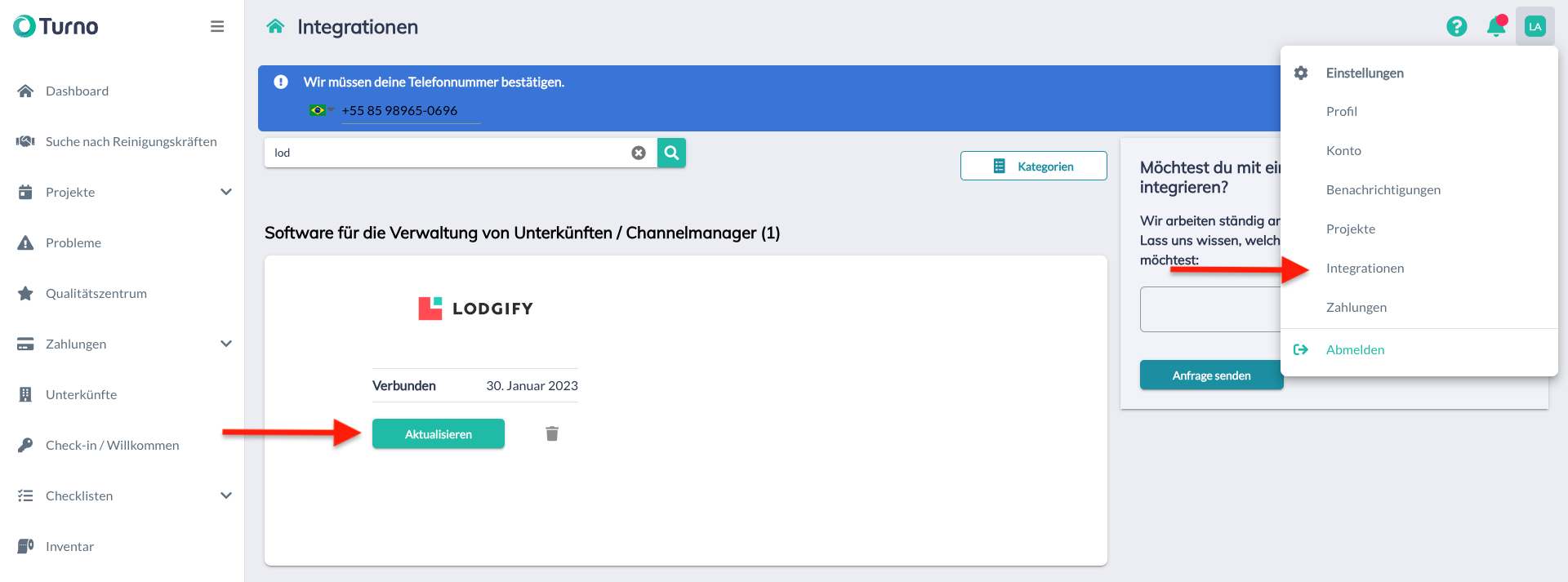This screenshot has width=1568, height=582.
Task: Delete Lodgify integration via trash icon
Action: (x=552, y=433)
